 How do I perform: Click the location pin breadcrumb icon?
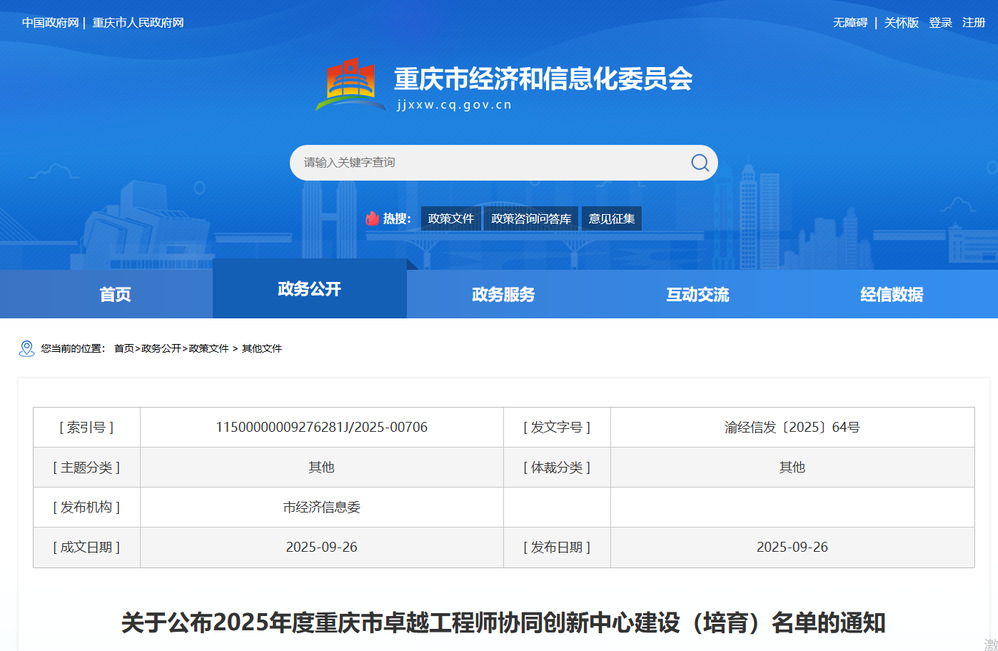27,348
